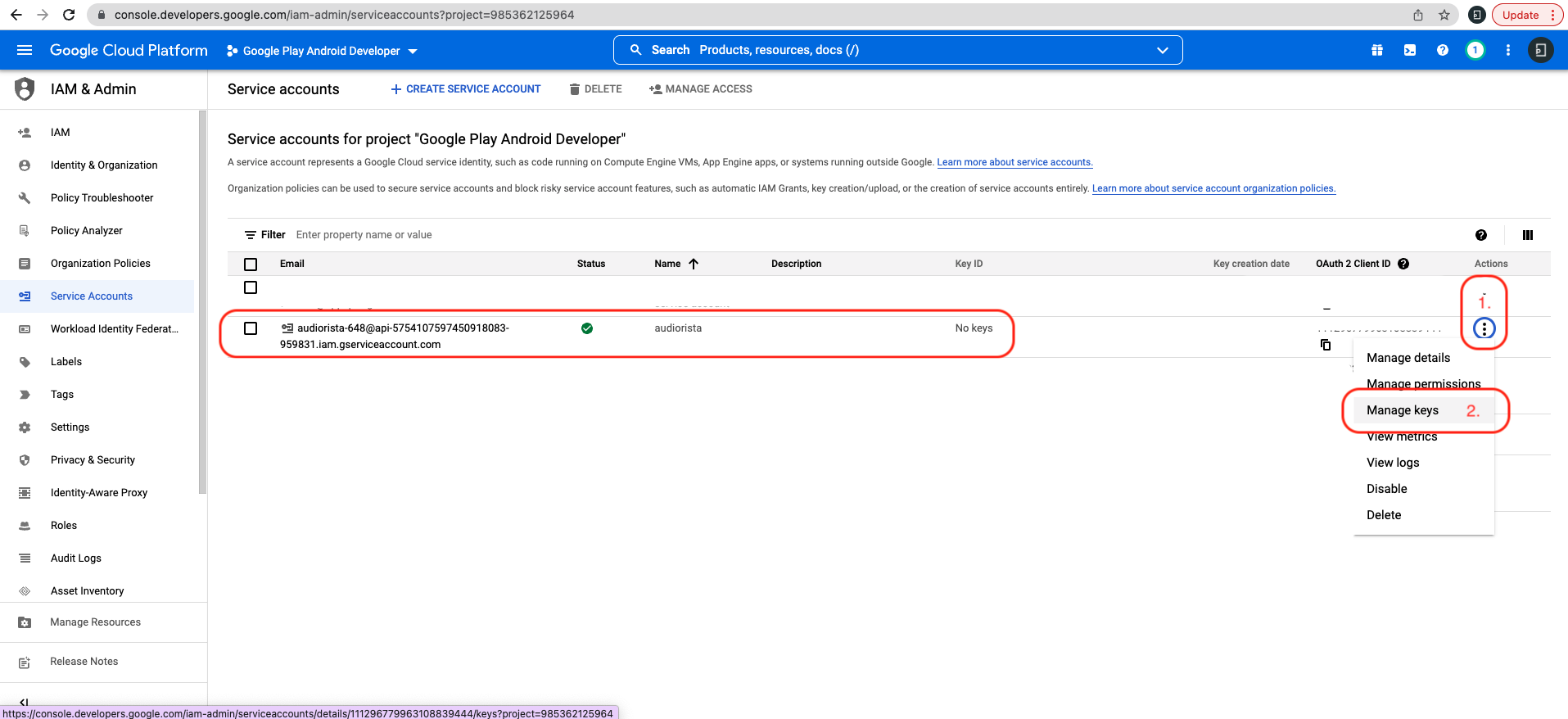Open Tags in the sidebar
The width and height of the screenshot is (1568, 719).
coord(97,394)
